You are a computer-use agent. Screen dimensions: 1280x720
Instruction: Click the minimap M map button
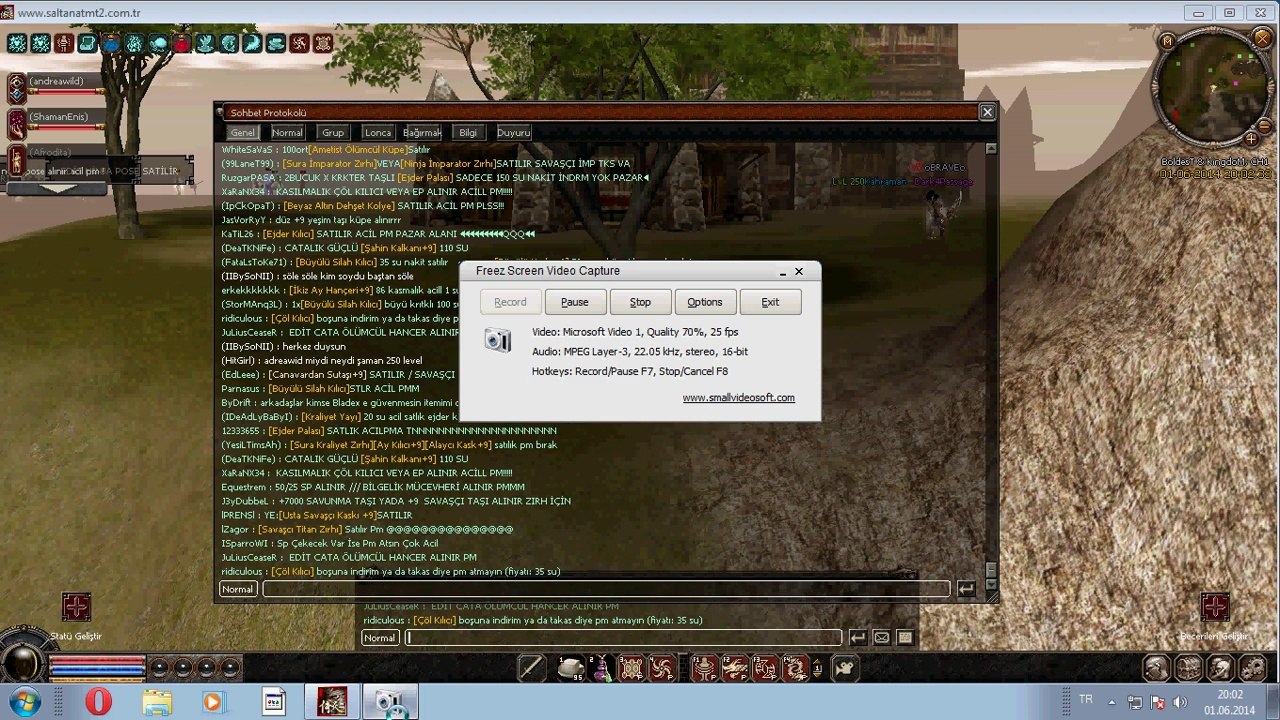[1167, 41]
